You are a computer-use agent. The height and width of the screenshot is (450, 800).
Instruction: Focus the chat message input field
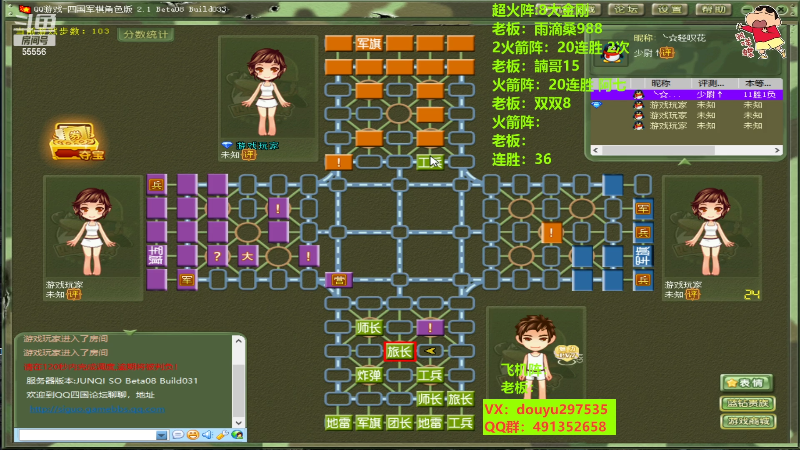[x=87, y=435]
